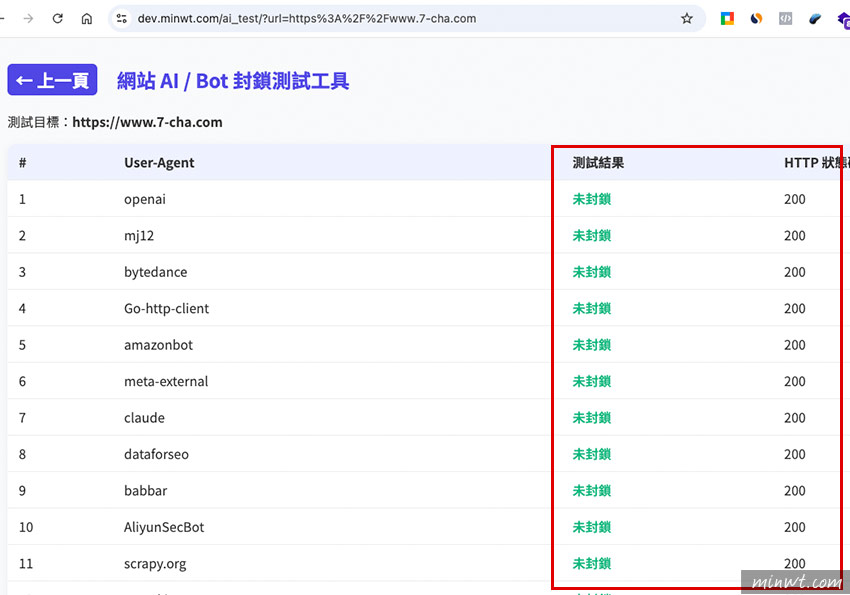
Task: Click the 網站 AI / Bot 封鎖測試工具 title
Action: [x=233, y=81]
